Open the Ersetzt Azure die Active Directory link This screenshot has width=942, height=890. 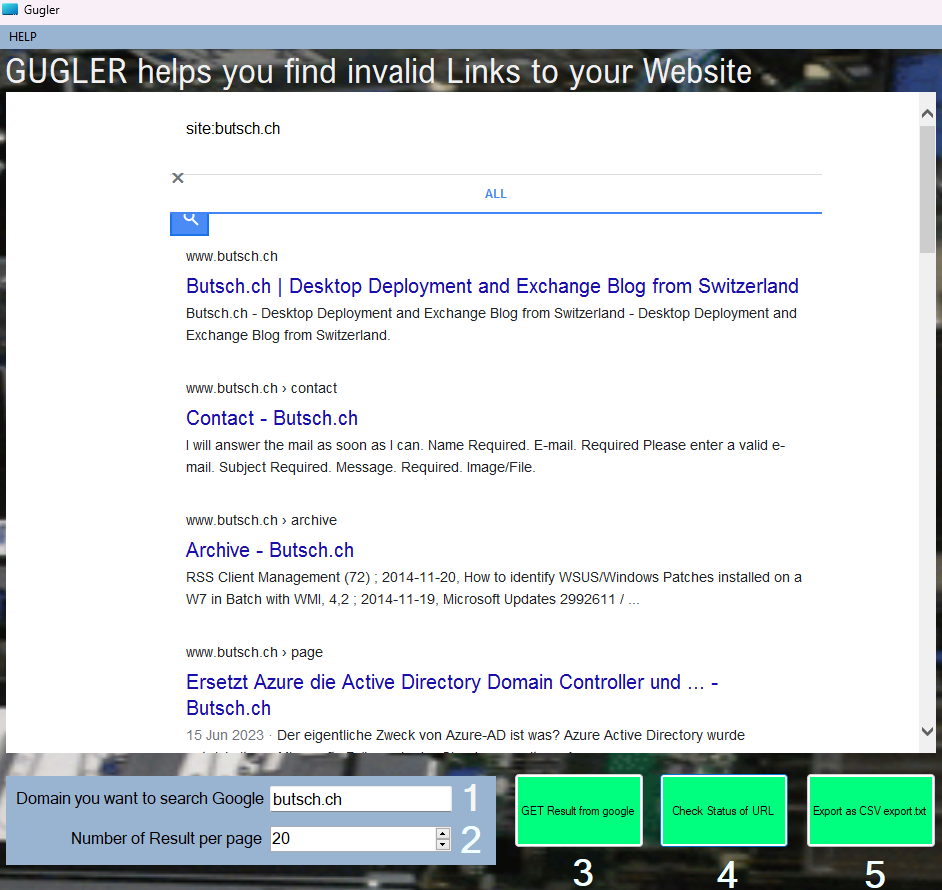tap(452, 695)
